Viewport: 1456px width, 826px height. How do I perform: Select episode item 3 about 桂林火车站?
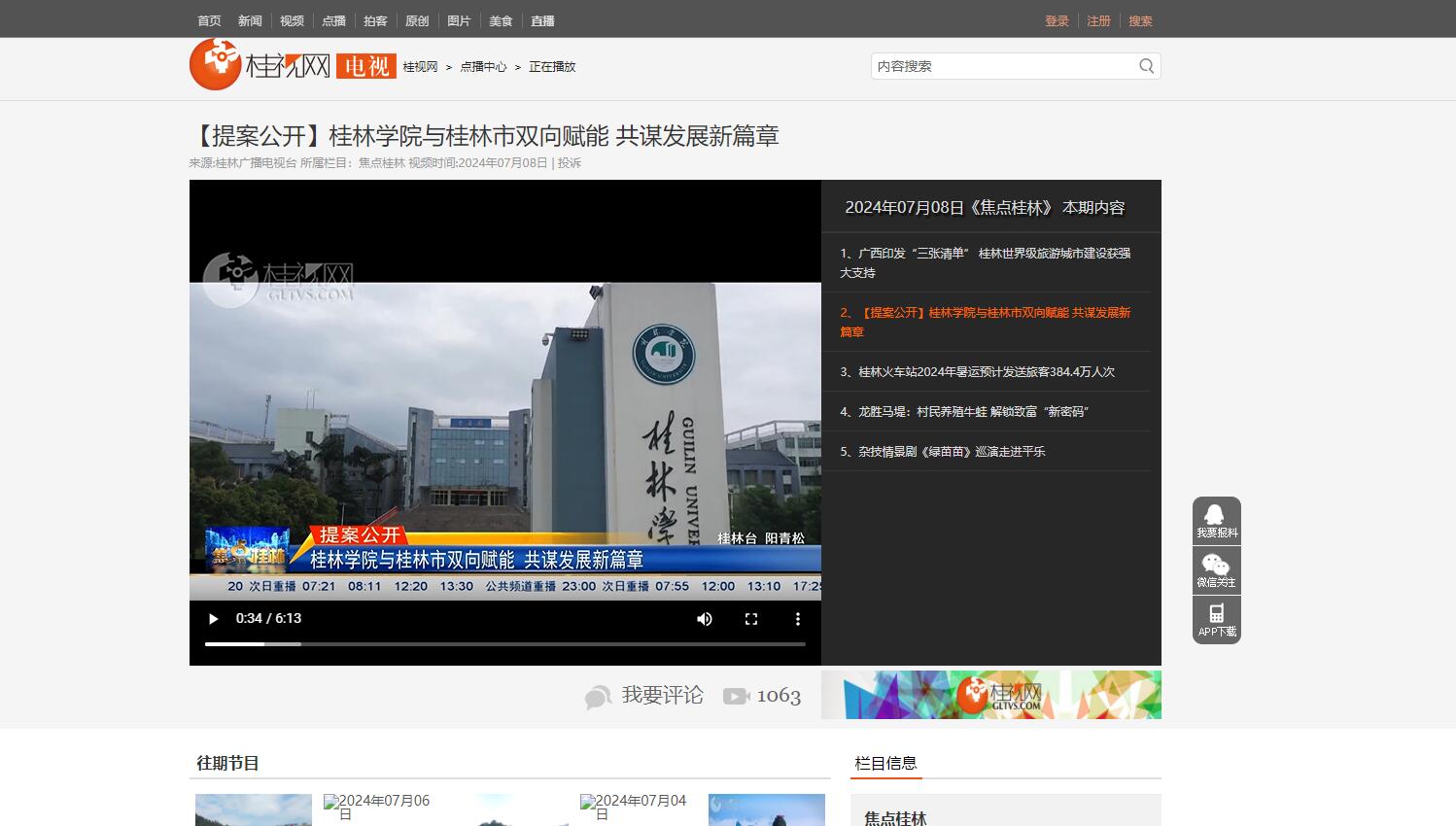coord(977,371)
